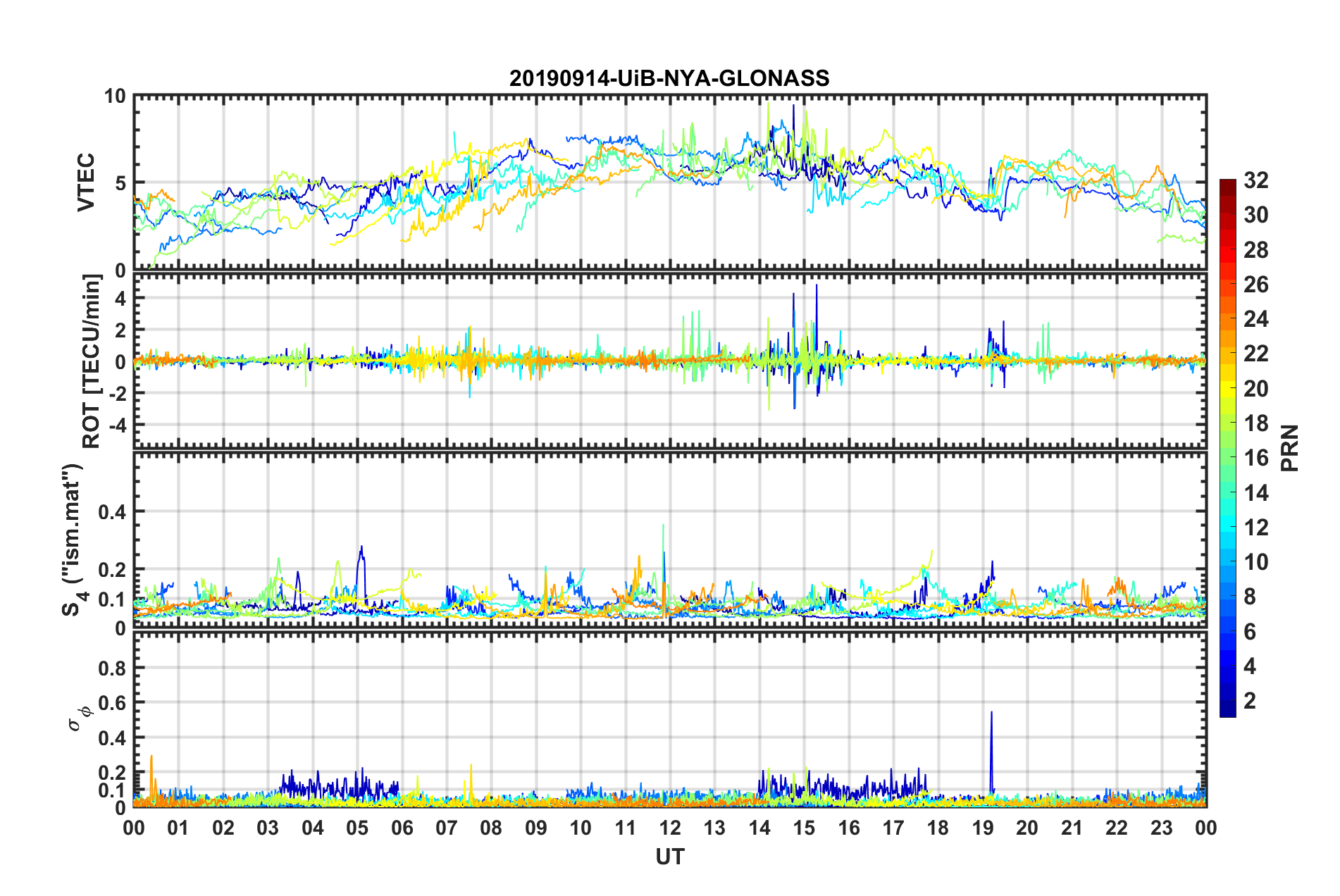The height and width of the screenshot is (896, 1340).
Task: Click colorbar tick label 2
Action: [x=1250, y=700]
